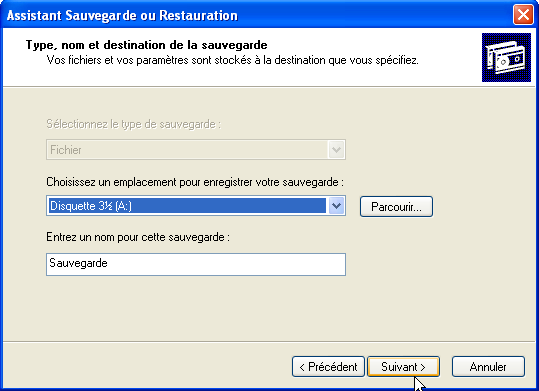Continue with the Suivant button
This screenshot has width=539, height=391.
click(403, 367)
